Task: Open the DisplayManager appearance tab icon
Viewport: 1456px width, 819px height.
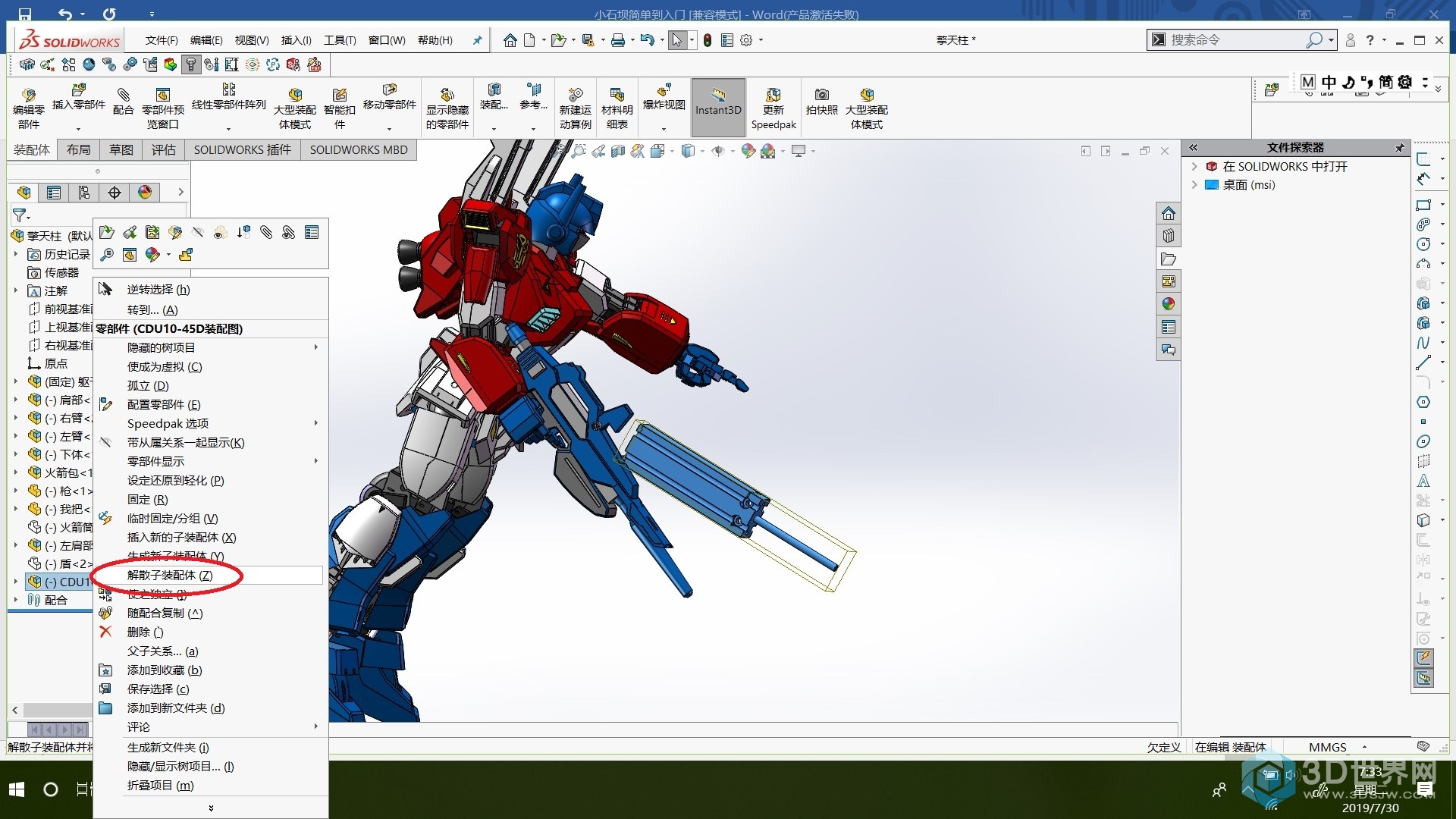Action: pos(145,193)
